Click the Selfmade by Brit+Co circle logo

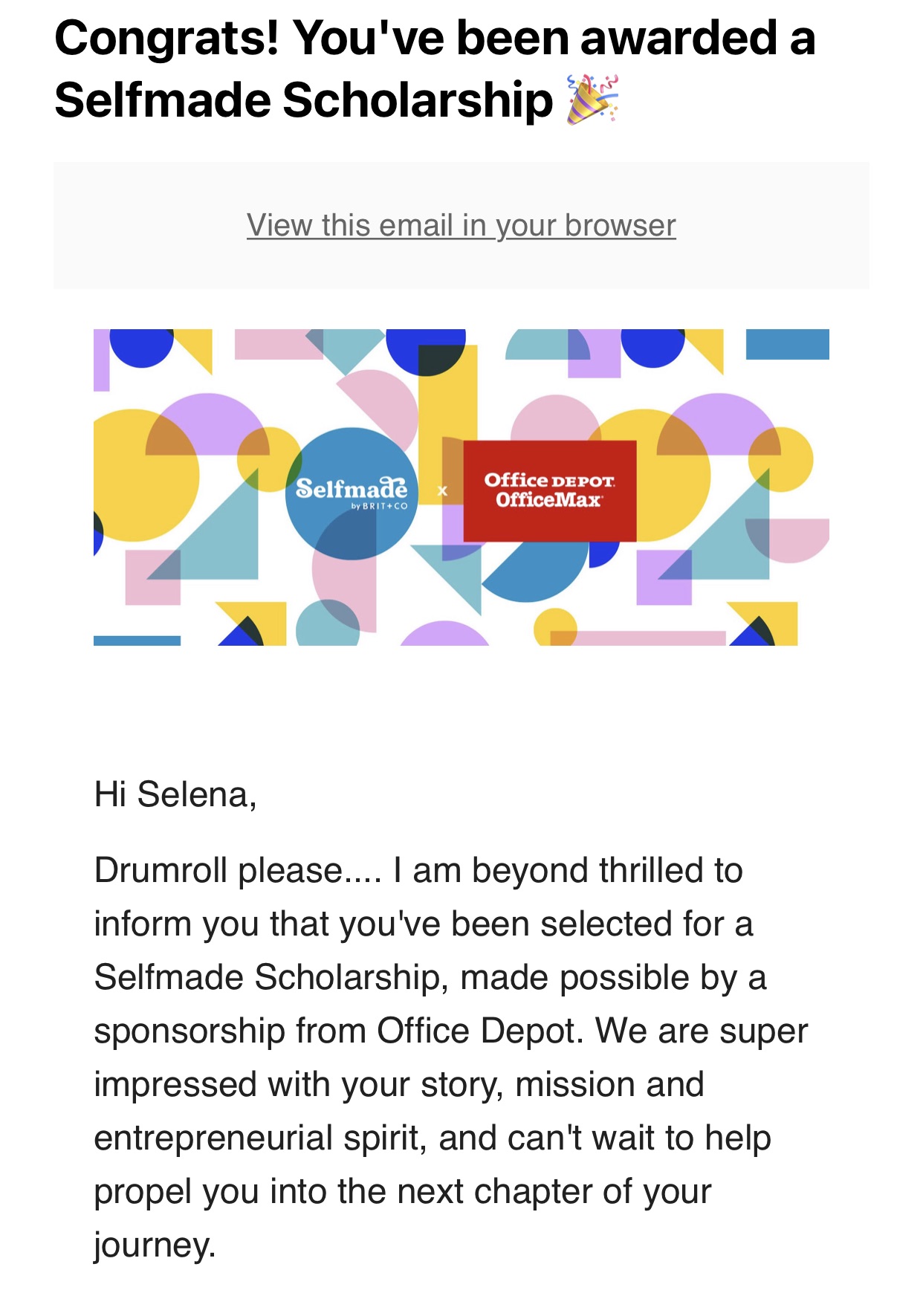click(352, 493)
